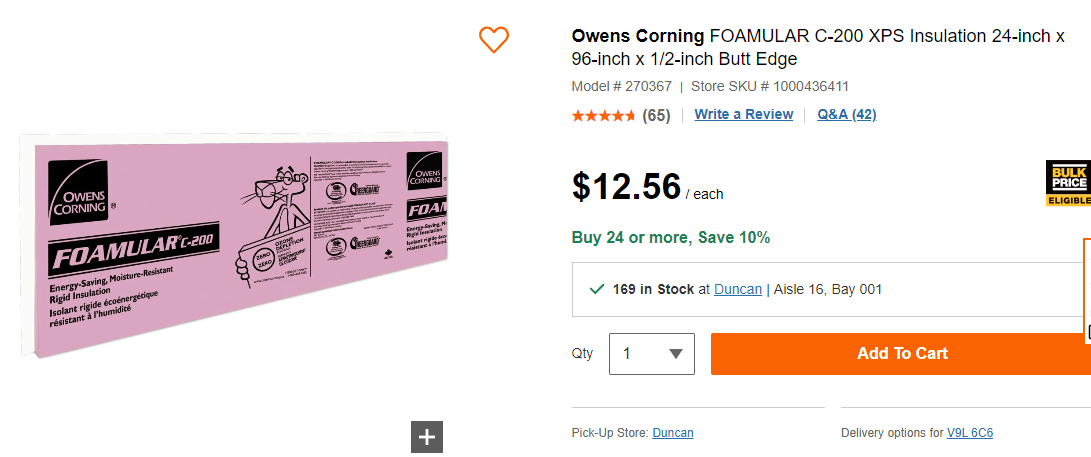The image size is (1091, 457).
Task: Click Duncan store link beside in-stock count
Action: click(x=738, y=289)
